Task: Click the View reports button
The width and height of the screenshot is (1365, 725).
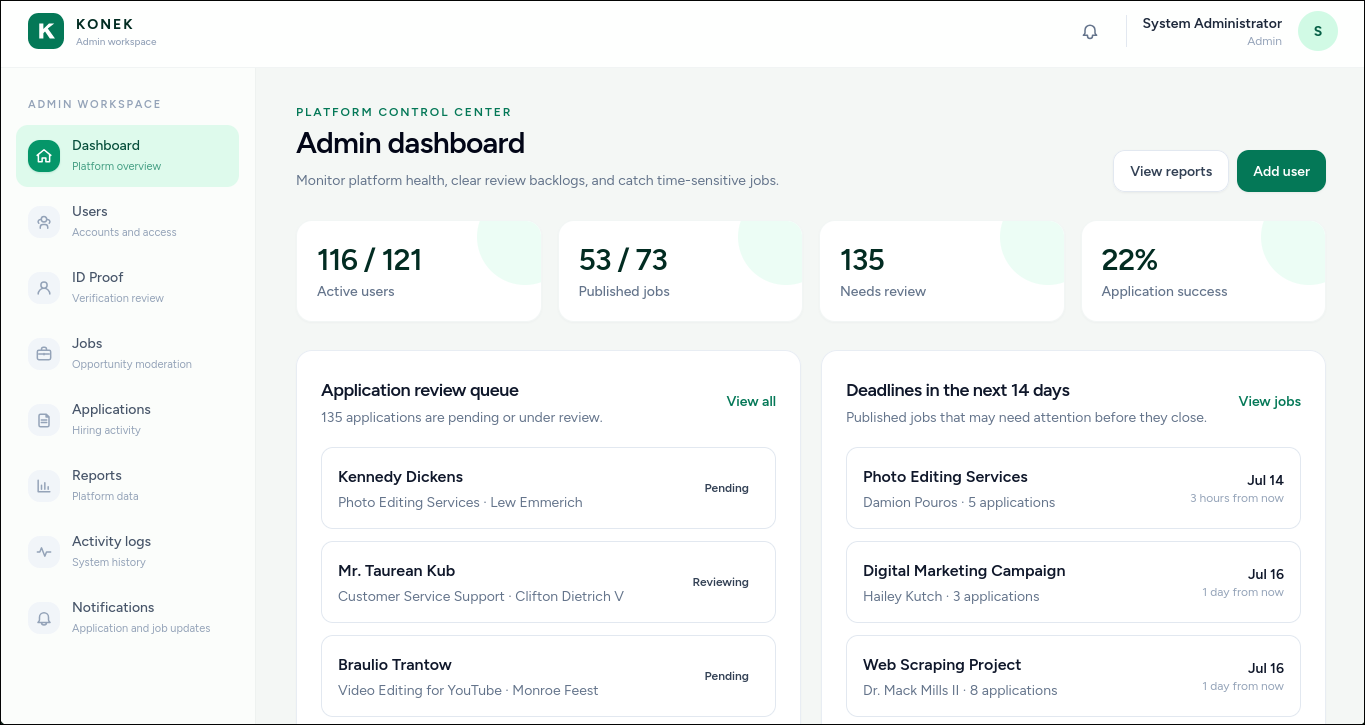Action: tap(1171, 171)
